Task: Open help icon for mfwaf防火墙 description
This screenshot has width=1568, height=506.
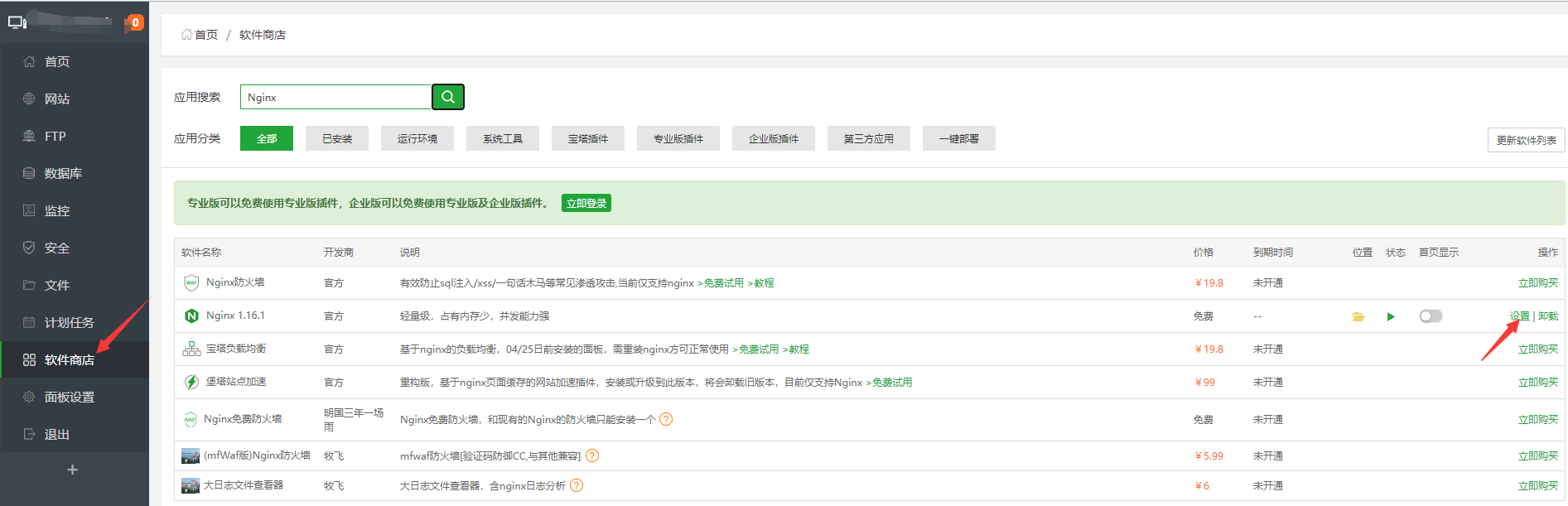Action: pyautogui.click(x=592, y=455)
